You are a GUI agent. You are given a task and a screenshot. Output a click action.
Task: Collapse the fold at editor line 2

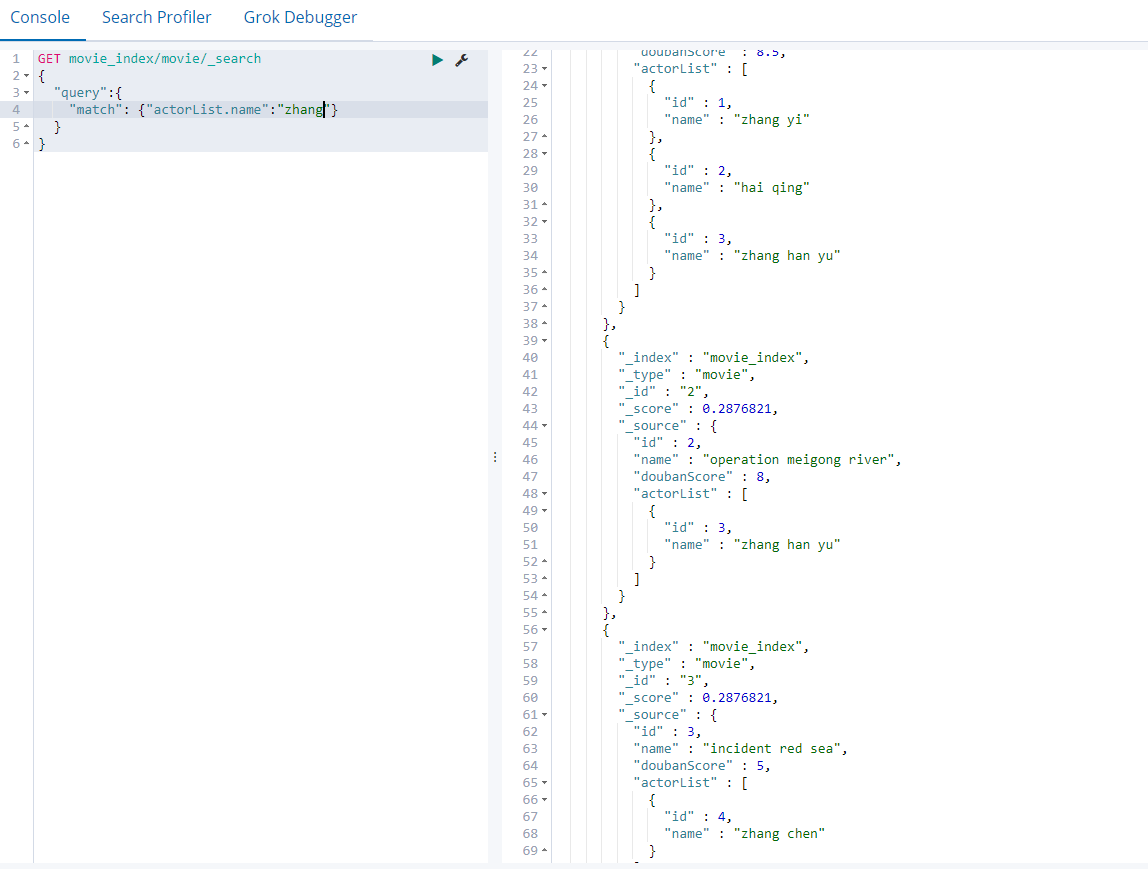[x=27, y=76]
